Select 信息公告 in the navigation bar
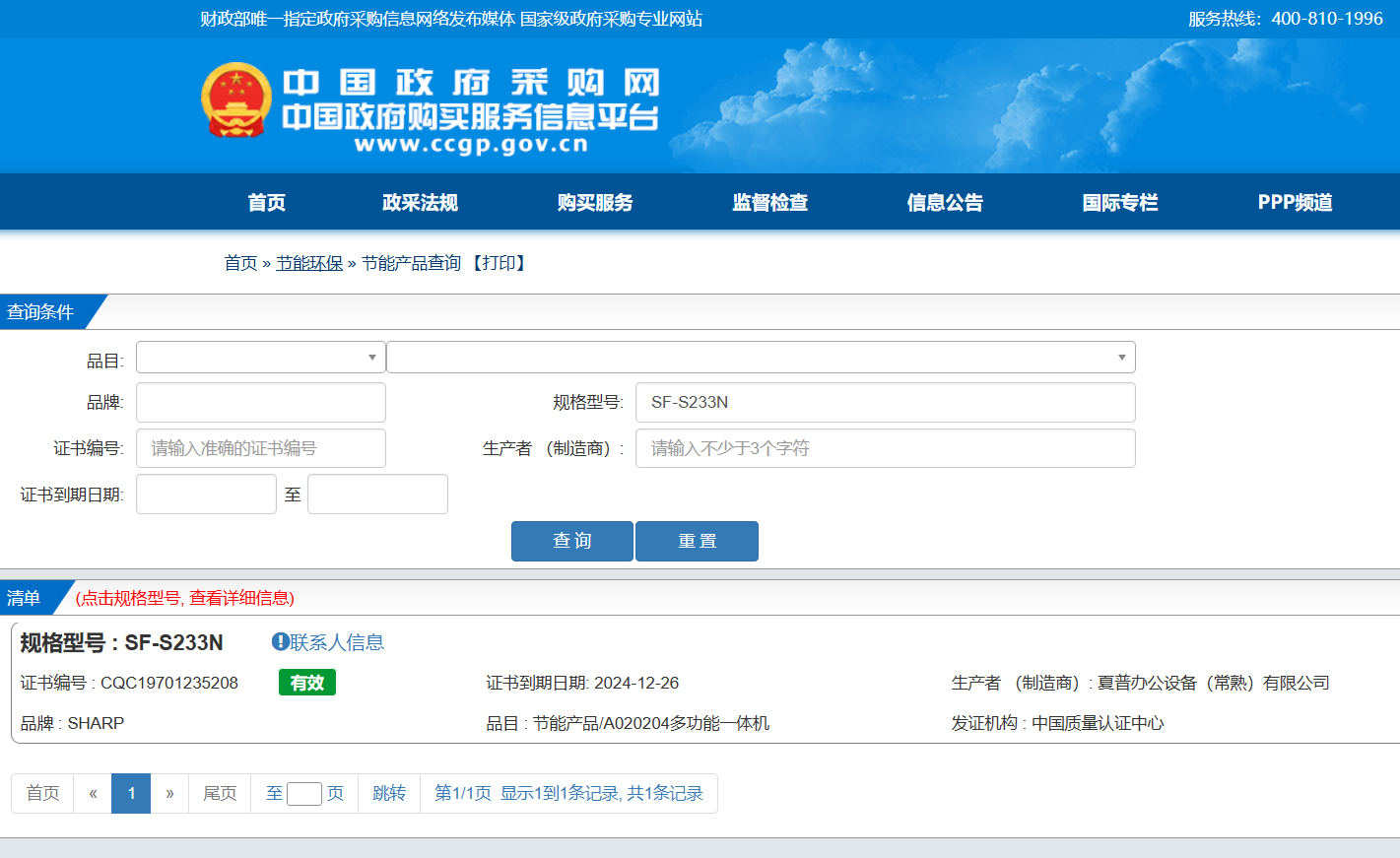Screen dimensions: 1400x858 [x=945, y=202]
